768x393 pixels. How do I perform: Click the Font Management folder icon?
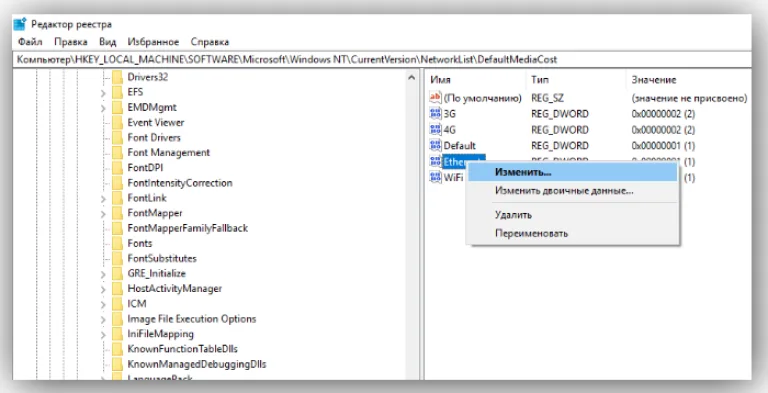(117, 153)
